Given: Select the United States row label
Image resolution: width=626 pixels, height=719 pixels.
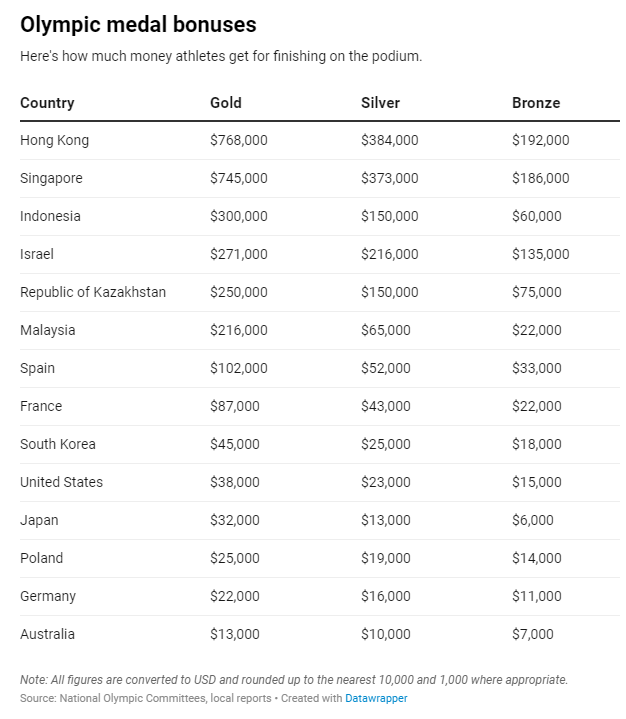Looking at the screenshot, I should [x=61, y=483].
